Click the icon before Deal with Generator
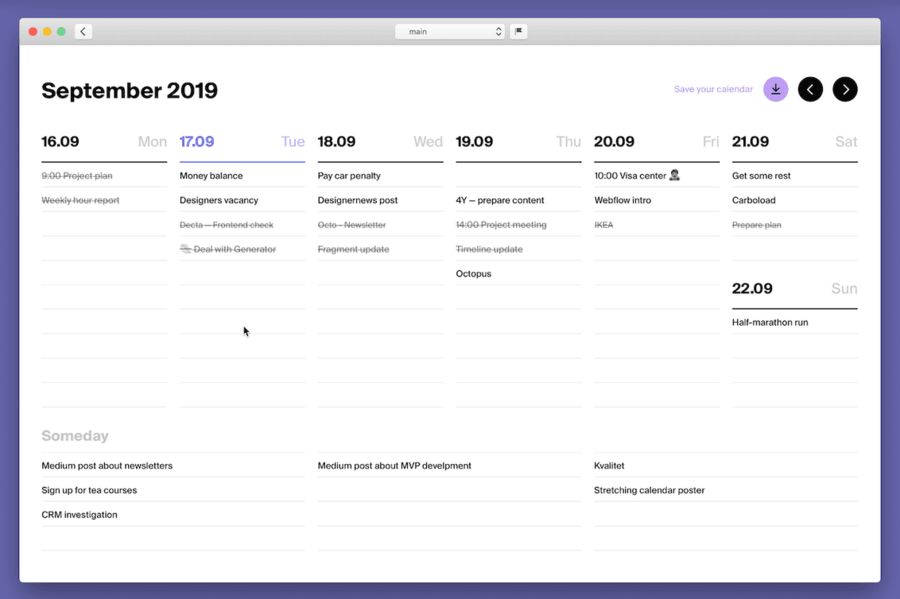Screen dimensions: 900x599 coord(185,249)
